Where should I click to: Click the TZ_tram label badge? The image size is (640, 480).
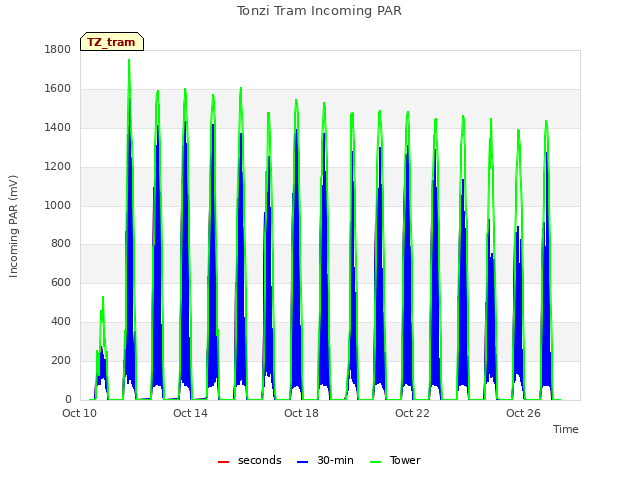[x=112, y=42]
